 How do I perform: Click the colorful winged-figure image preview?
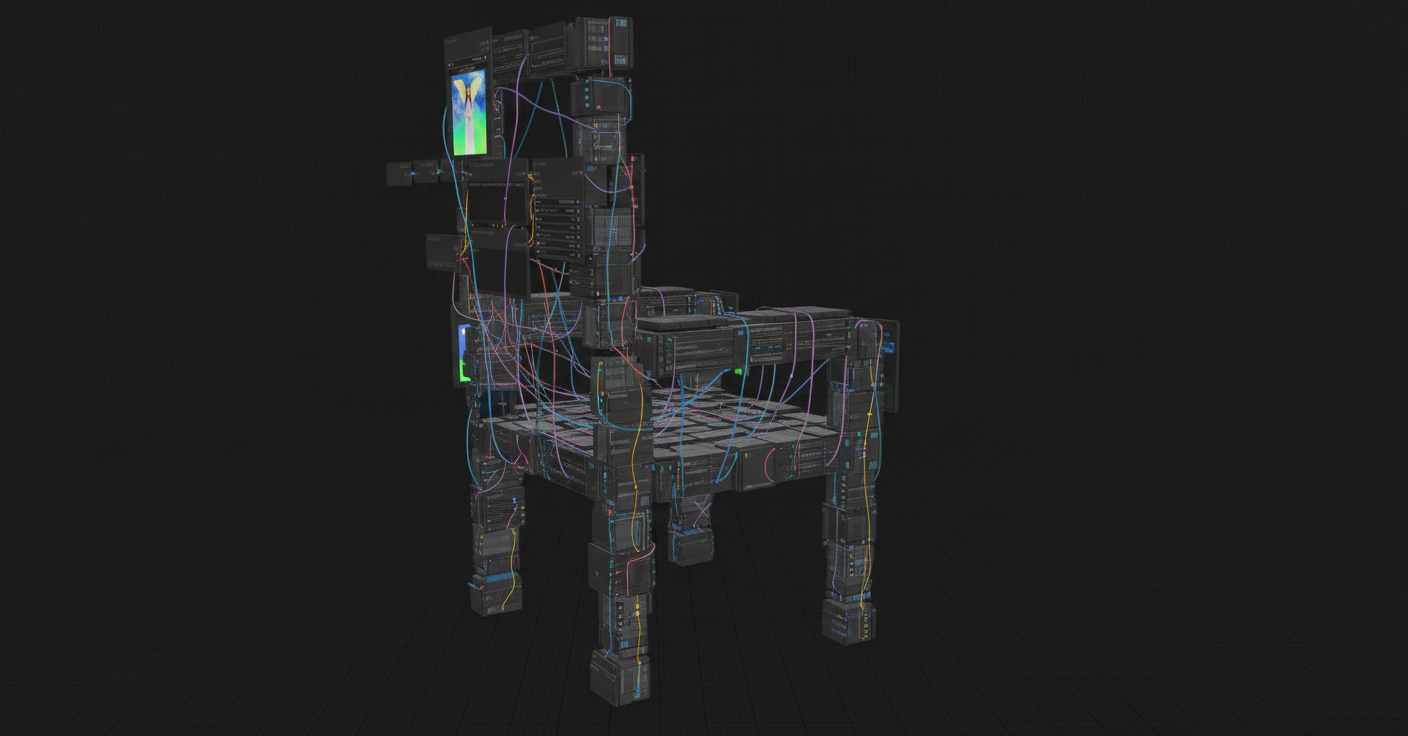469,112
